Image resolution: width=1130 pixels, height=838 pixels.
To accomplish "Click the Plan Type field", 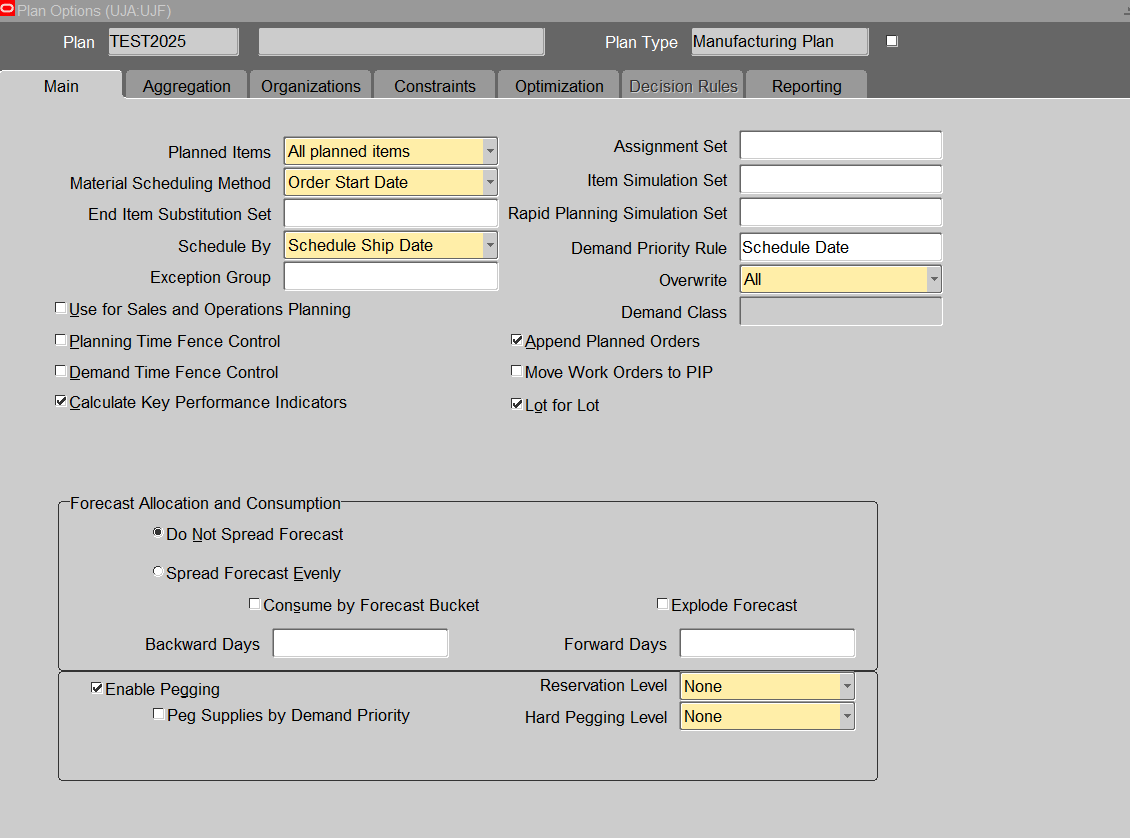I will (780, 42).
